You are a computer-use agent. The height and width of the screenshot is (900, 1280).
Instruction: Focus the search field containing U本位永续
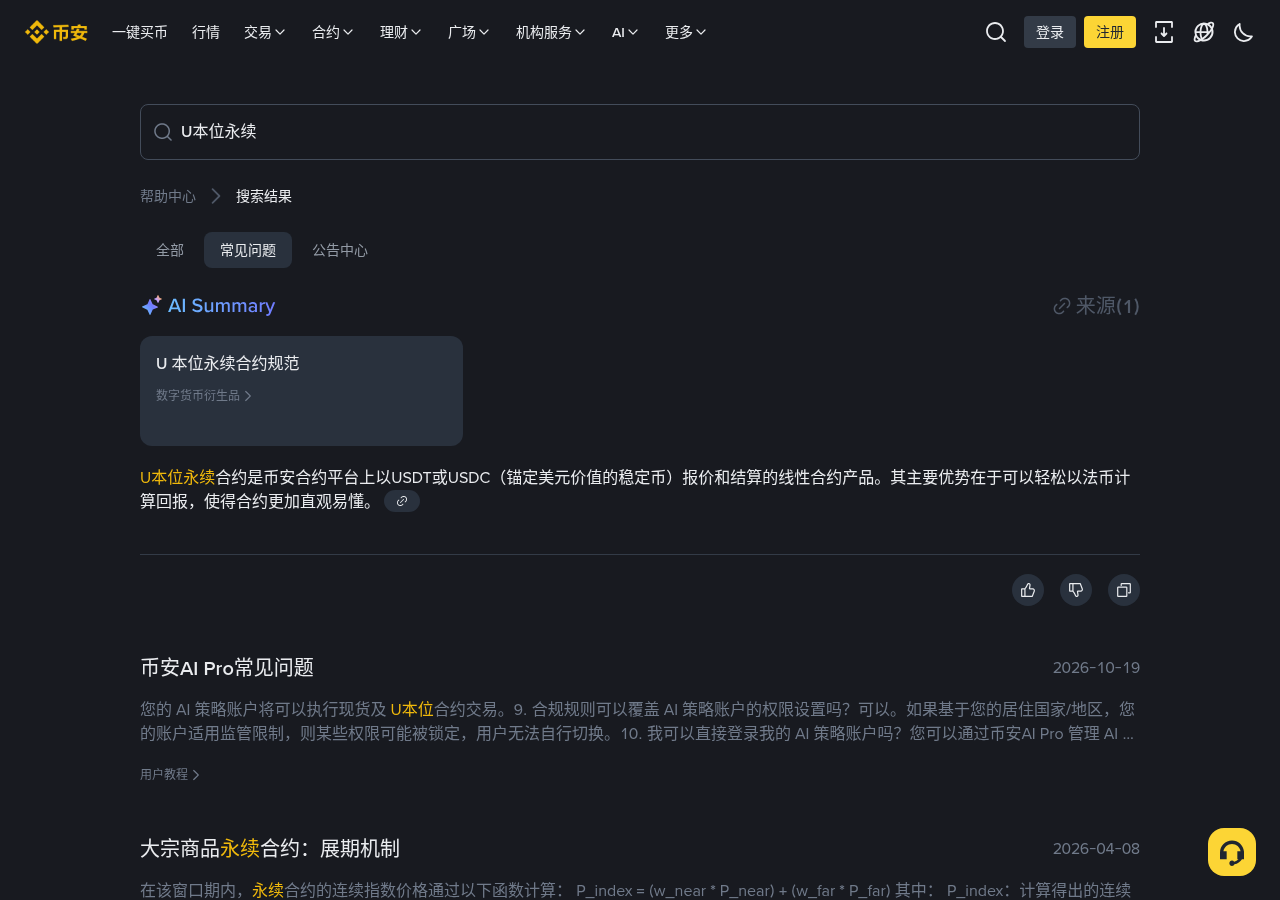640,132
